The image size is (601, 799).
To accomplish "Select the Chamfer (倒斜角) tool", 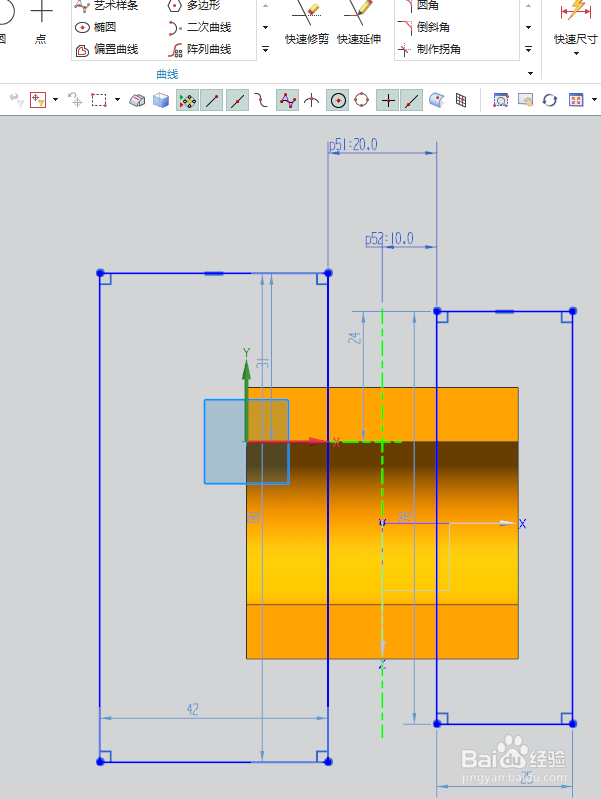I will point(425,27).
